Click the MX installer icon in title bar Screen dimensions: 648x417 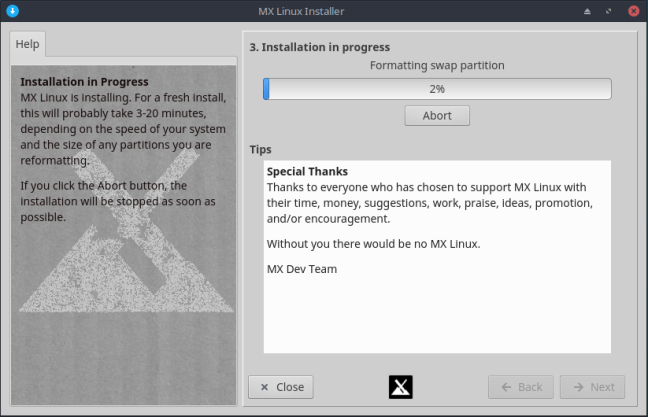click(x=11, y=10)
